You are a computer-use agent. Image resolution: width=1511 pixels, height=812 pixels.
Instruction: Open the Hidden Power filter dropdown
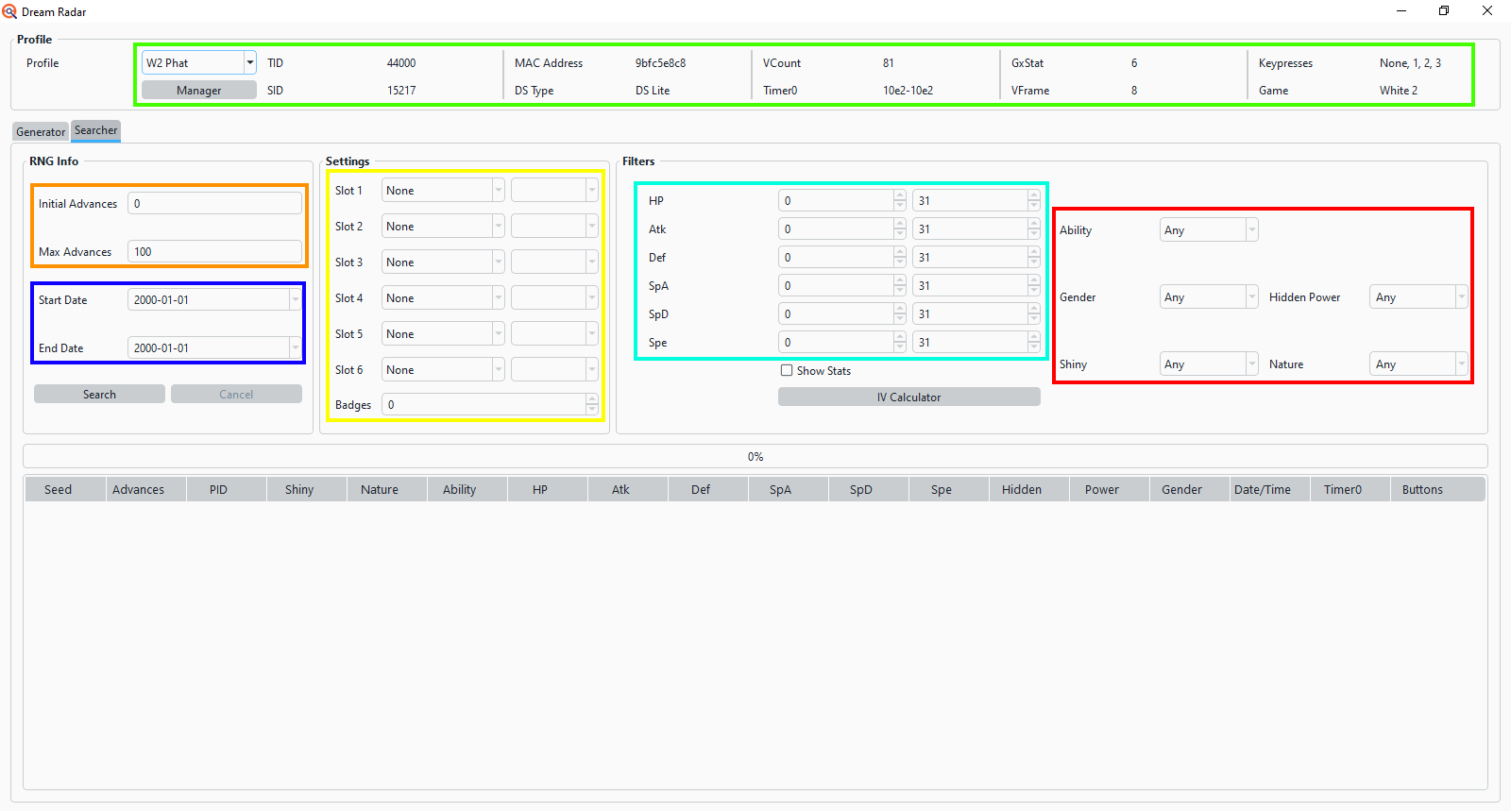[1418, 297]
